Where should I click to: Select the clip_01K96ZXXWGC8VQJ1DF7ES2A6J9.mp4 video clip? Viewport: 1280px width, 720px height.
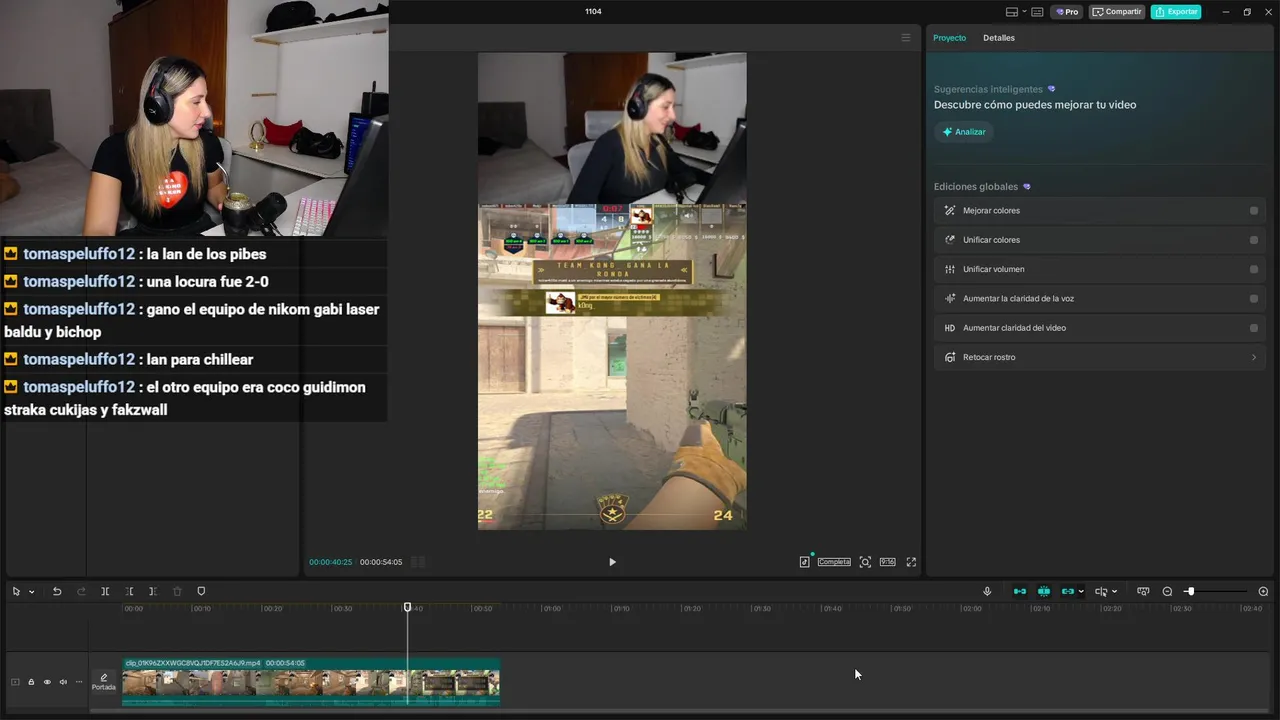coord(311,681)
